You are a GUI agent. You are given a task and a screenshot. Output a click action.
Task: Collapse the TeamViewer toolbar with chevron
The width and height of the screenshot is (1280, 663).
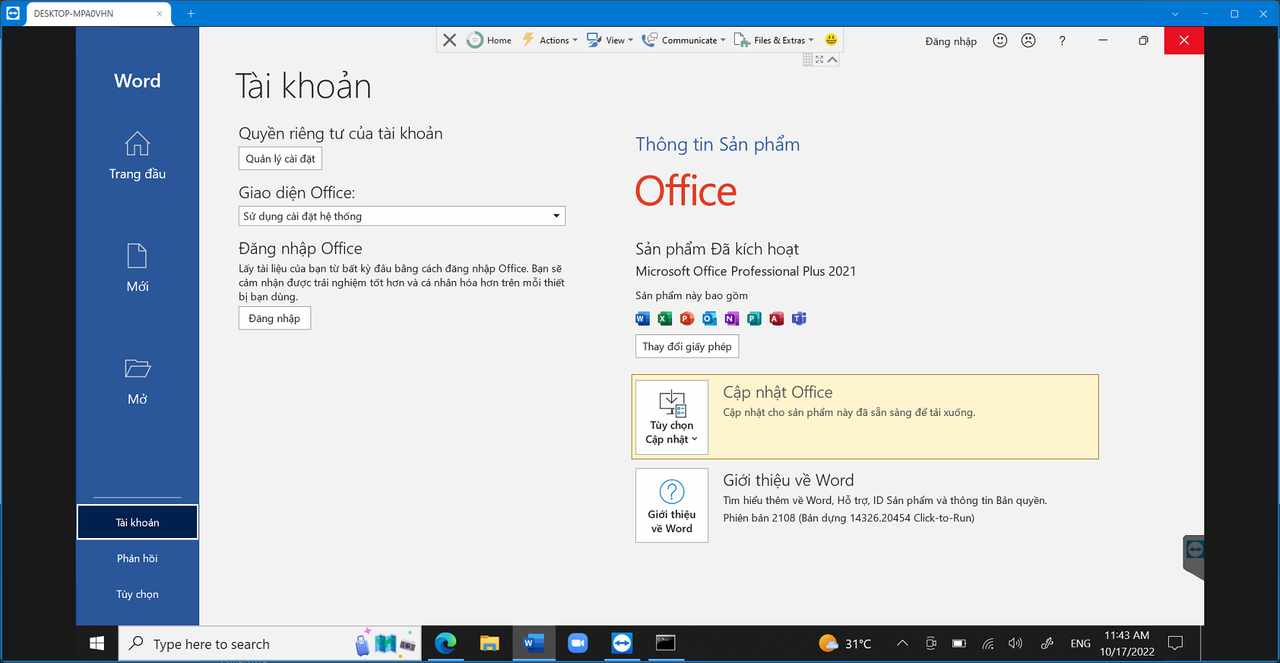[x=832, y=60]
